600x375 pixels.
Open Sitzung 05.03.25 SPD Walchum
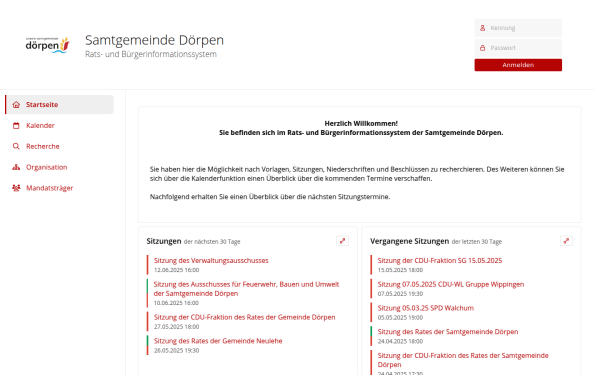tap(426, 308)
